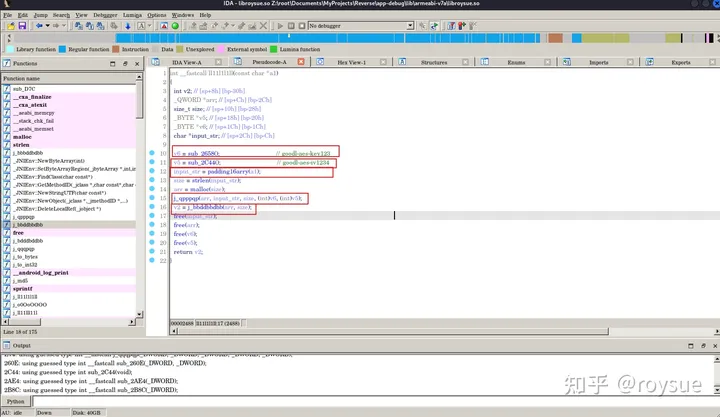Stop process with the stop icon
Image resolution: width=720 pixels, height=417 pixels.
click(x=302, y=26)
